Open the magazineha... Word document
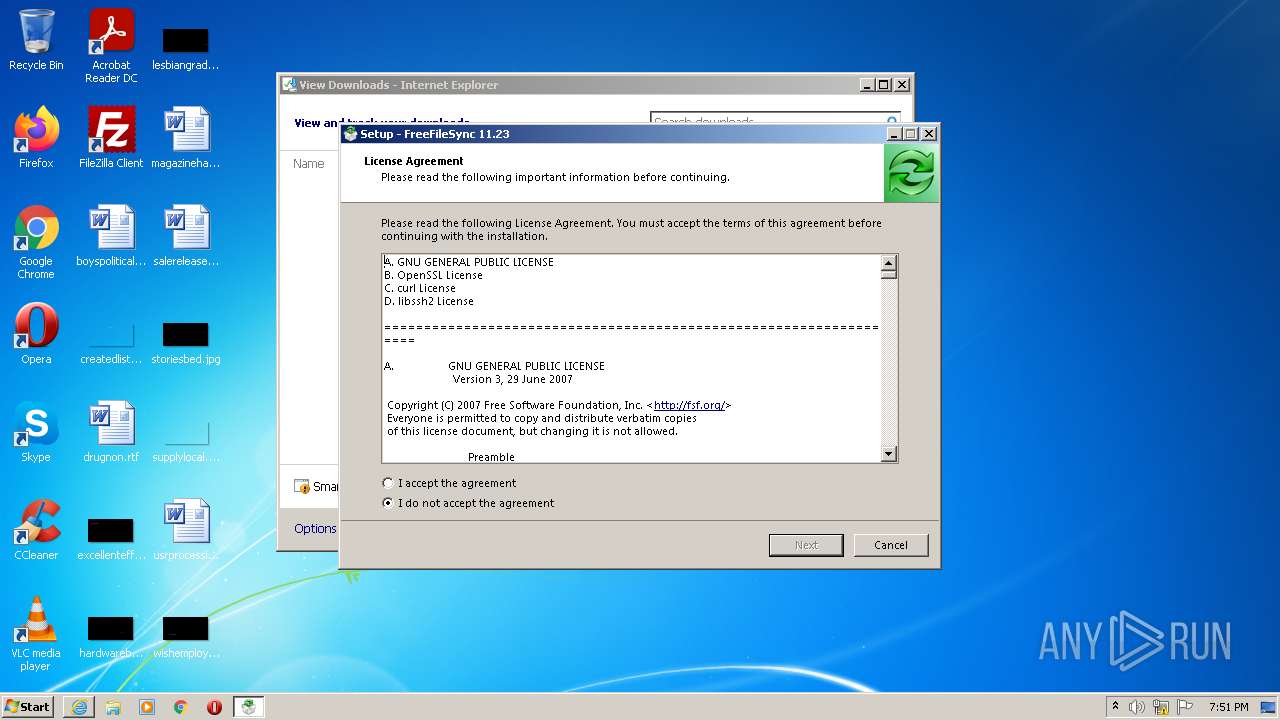Viewport: 1280px width, 720px height. tap(186, 138)
